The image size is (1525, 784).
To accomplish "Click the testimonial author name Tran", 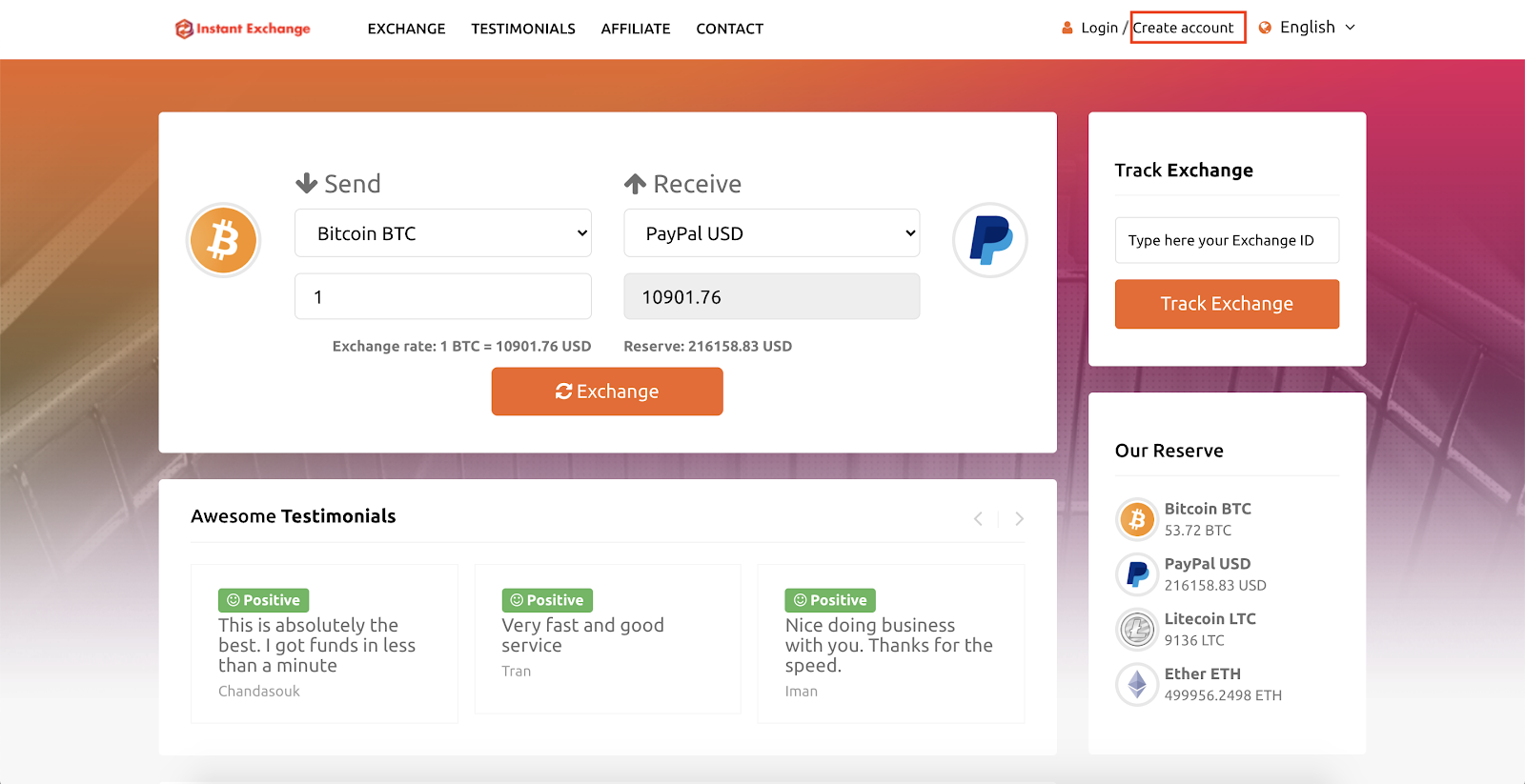I will [x=517, y=672].
